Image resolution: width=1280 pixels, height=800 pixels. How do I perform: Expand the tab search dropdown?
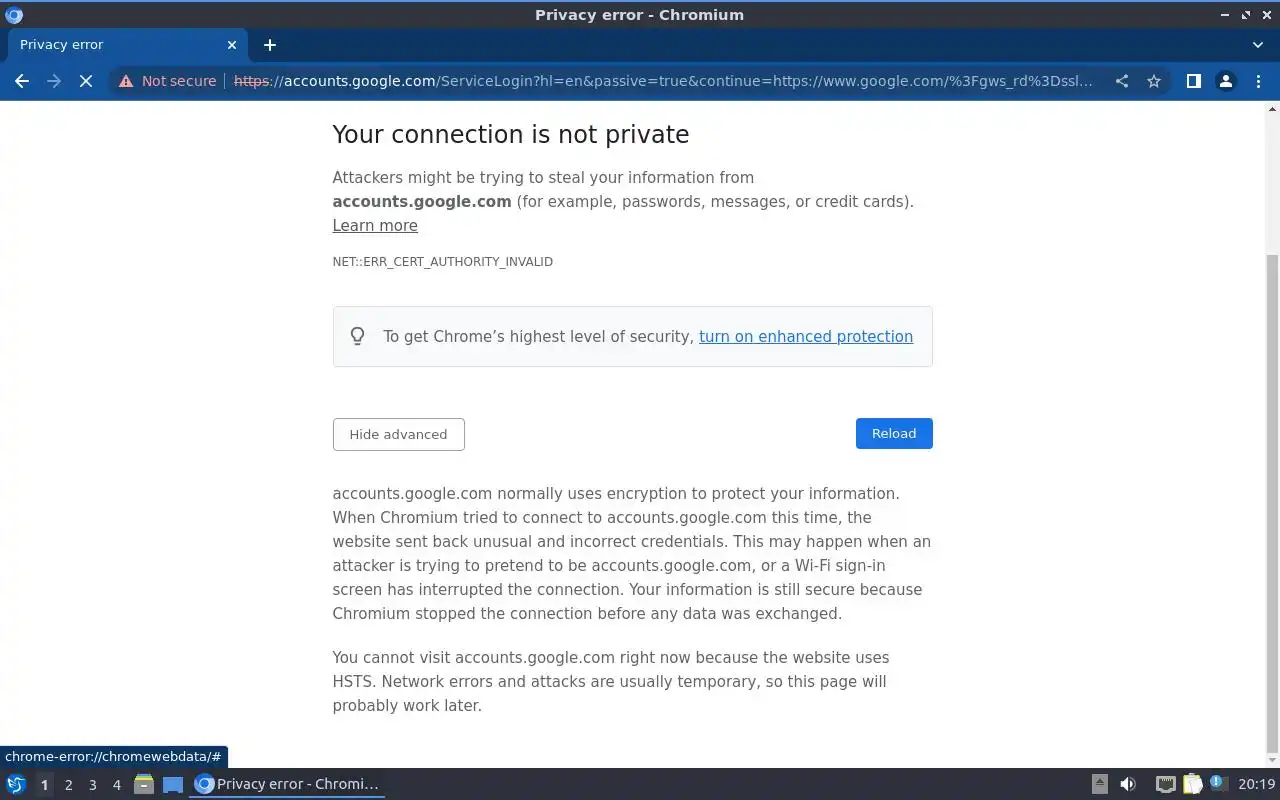(x=1257, y=45)
